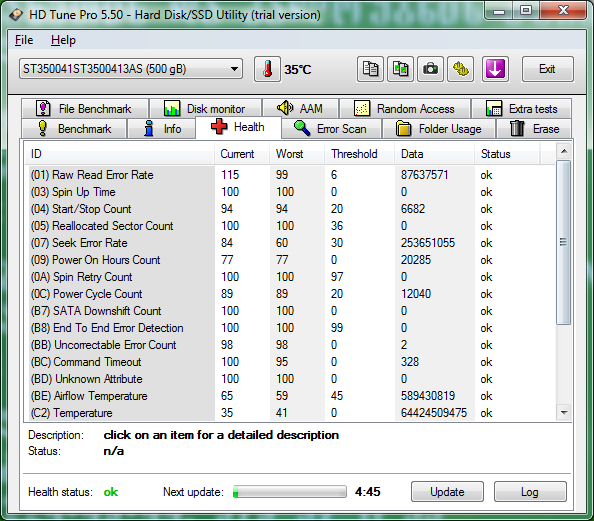Sort by the Data column header
This screenshot has width=594, height=521.
tap(434, 154)
